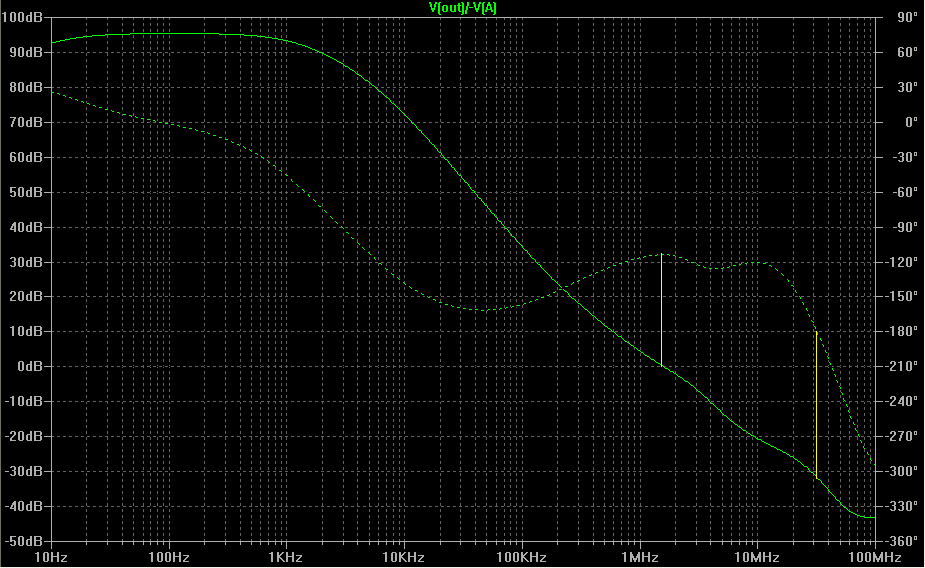Click the 0dB gain axis label
This screenshot has width=925, height=568.
click(x=29, y=366)
